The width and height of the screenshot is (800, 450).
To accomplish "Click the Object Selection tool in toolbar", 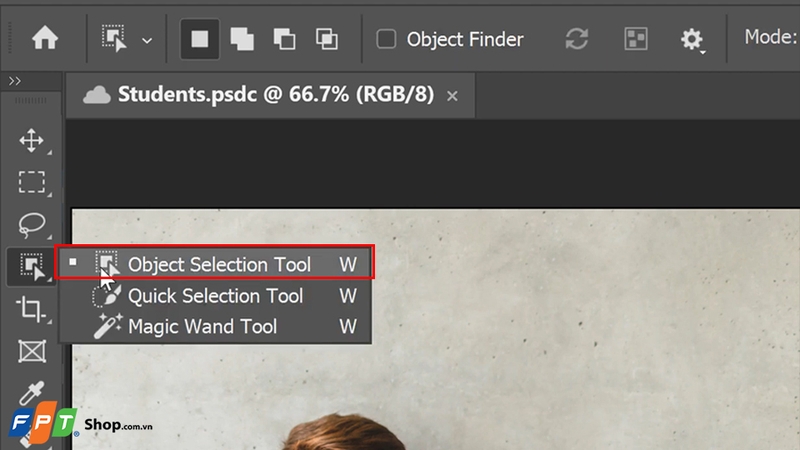I will point(32,267).
